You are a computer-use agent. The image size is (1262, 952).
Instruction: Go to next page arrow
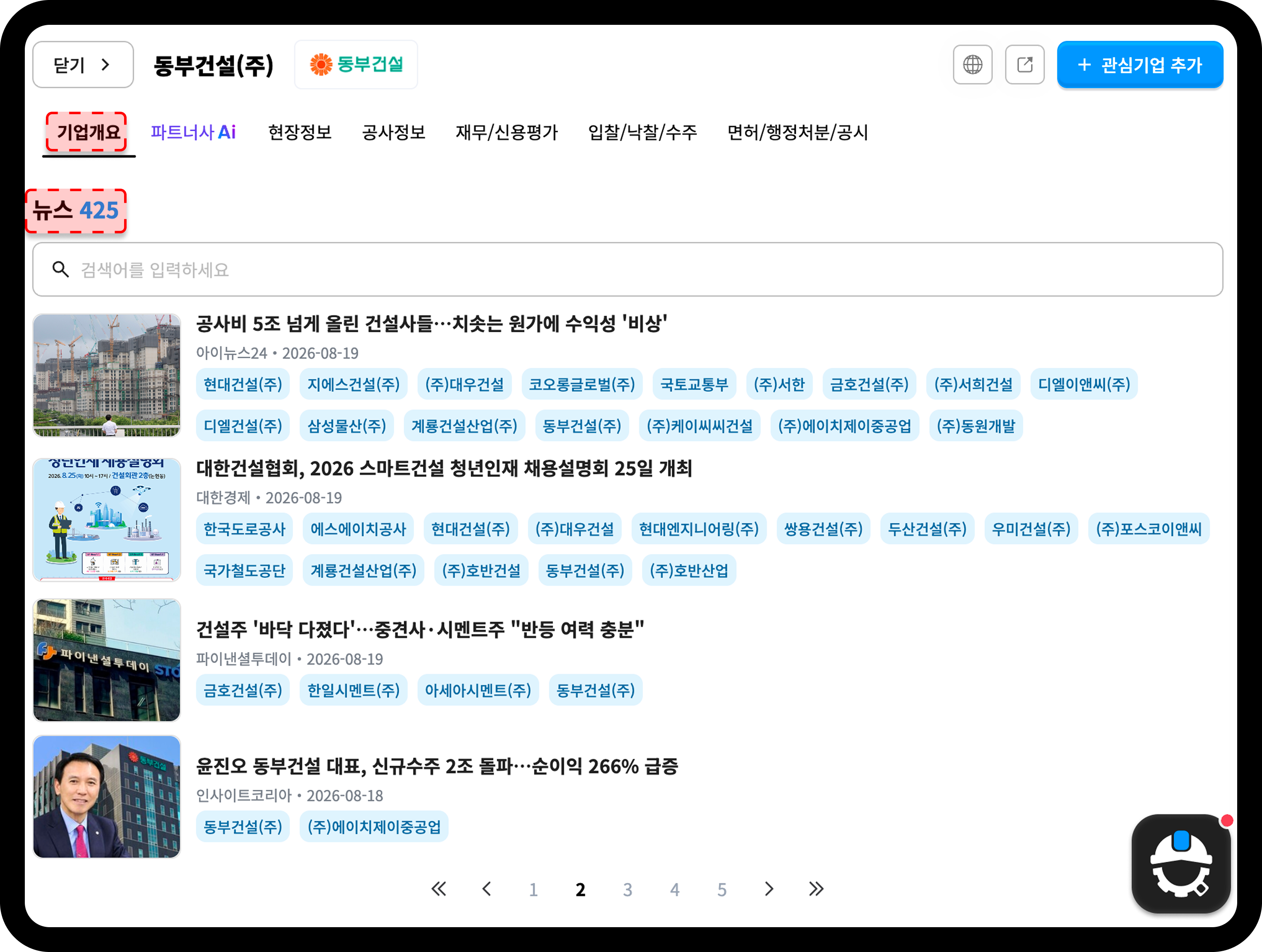coord(769,889)
